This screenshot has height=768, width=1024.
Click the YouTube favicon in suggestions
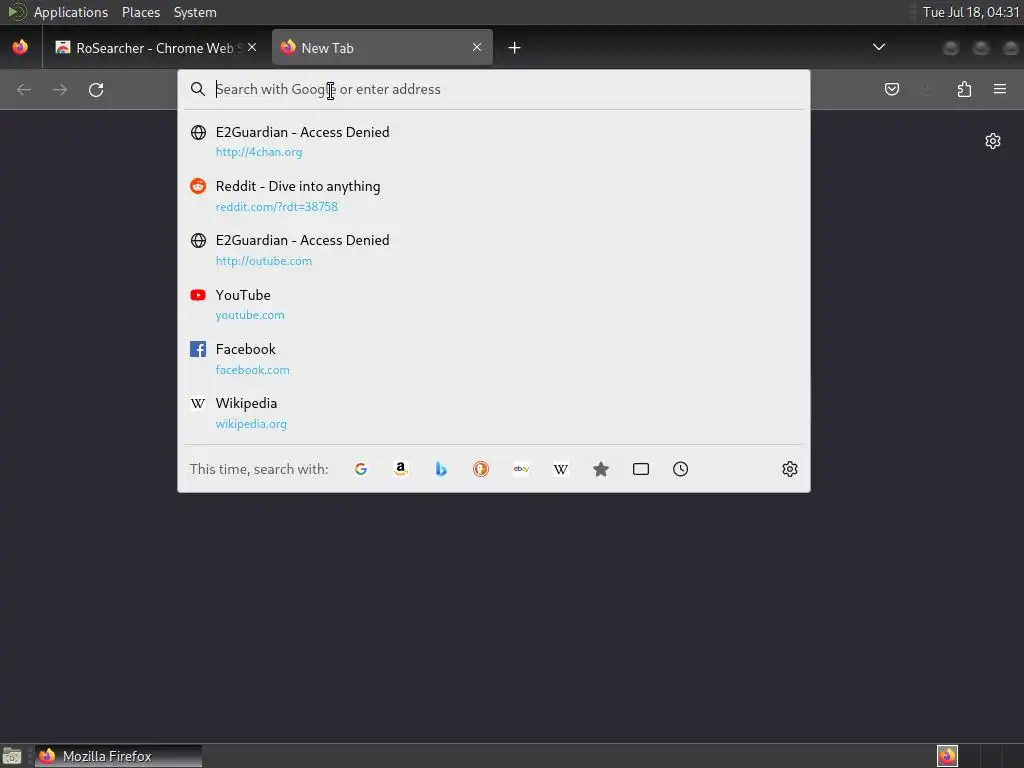click(x=198, y=295)
